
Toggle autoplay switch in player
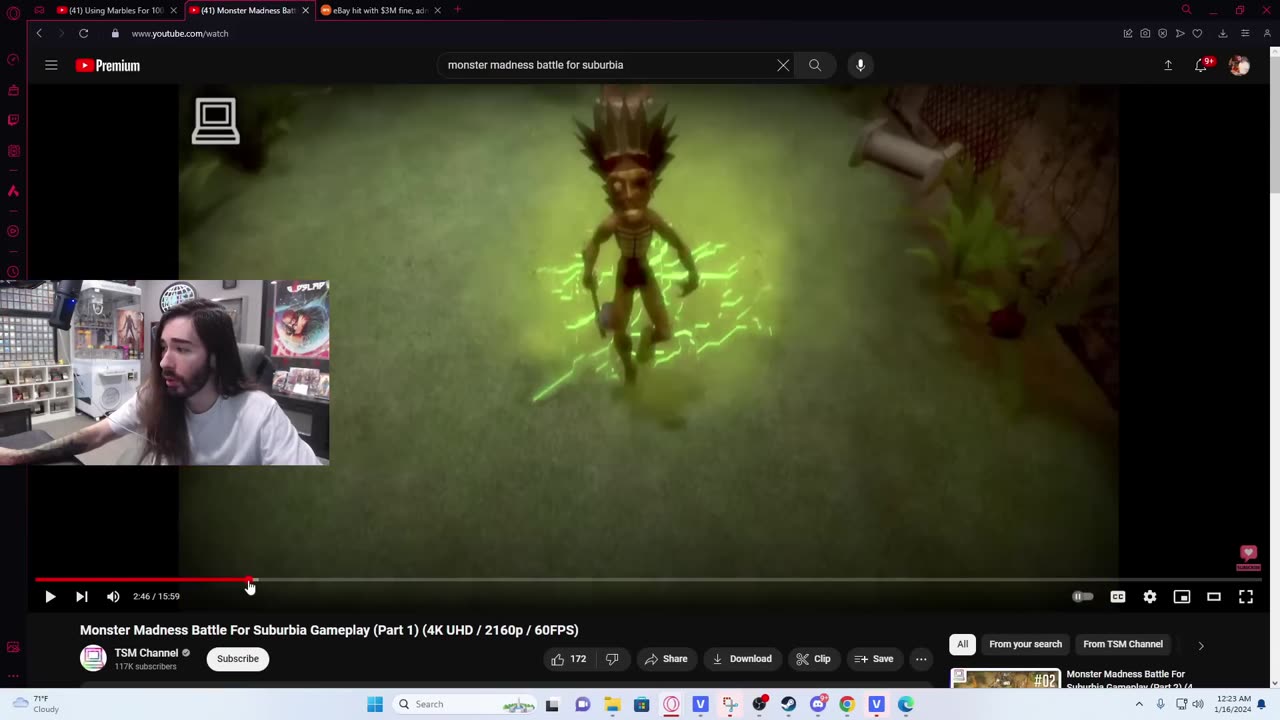click(1083, 596)
